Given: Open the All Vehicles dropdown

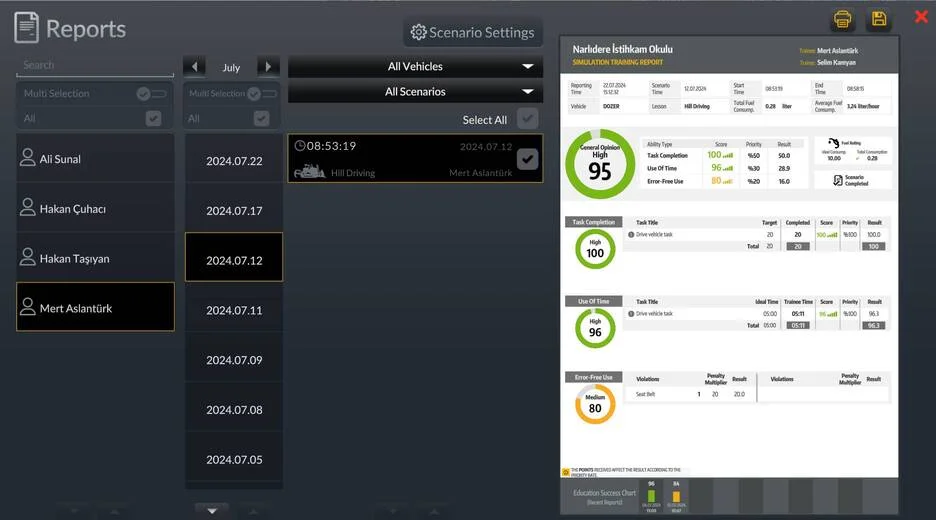Looking at the screenshot, I should click(415, 67).
